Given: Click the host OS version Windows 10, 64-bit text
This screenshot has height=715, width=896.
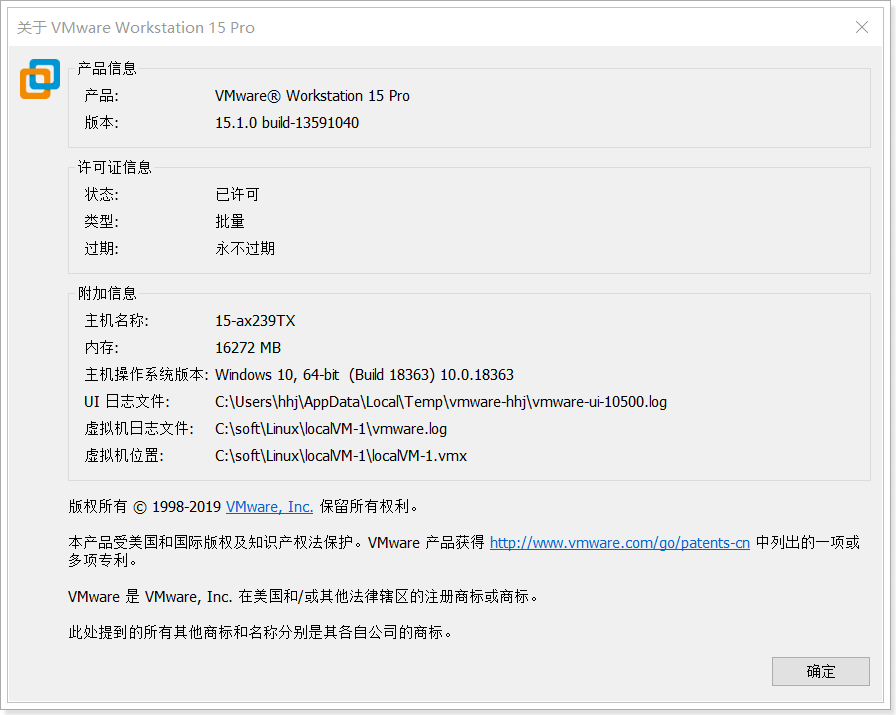Looking at the screenshot, I should [364, 375].
